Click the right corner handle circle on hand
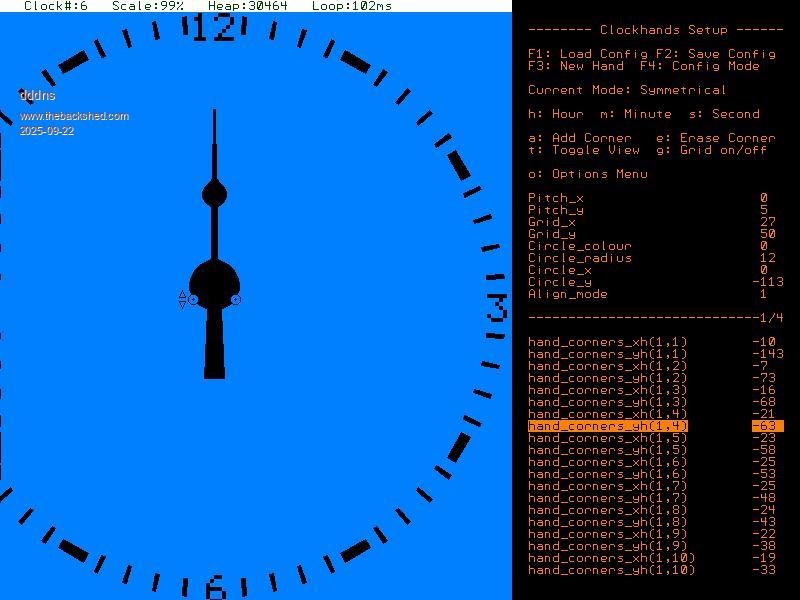 coord(236,300)
